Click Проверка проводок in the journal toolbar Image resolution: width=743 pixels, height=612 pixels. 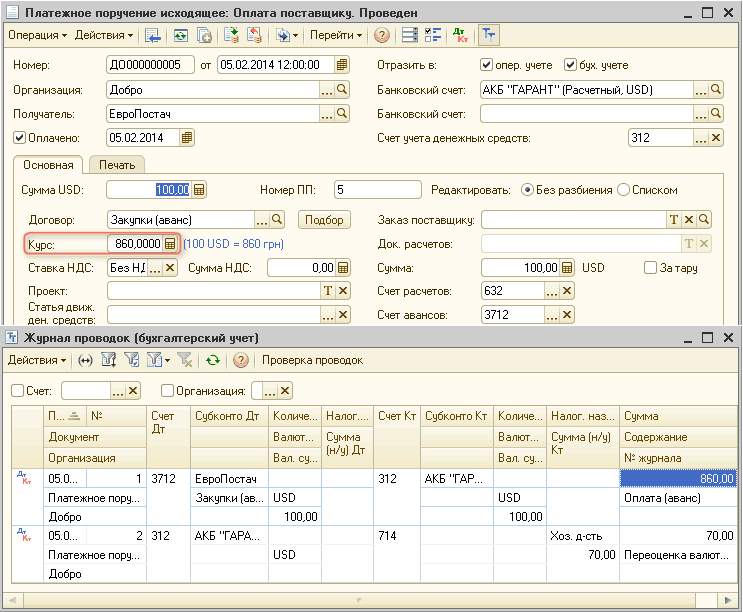click(312, 360)
